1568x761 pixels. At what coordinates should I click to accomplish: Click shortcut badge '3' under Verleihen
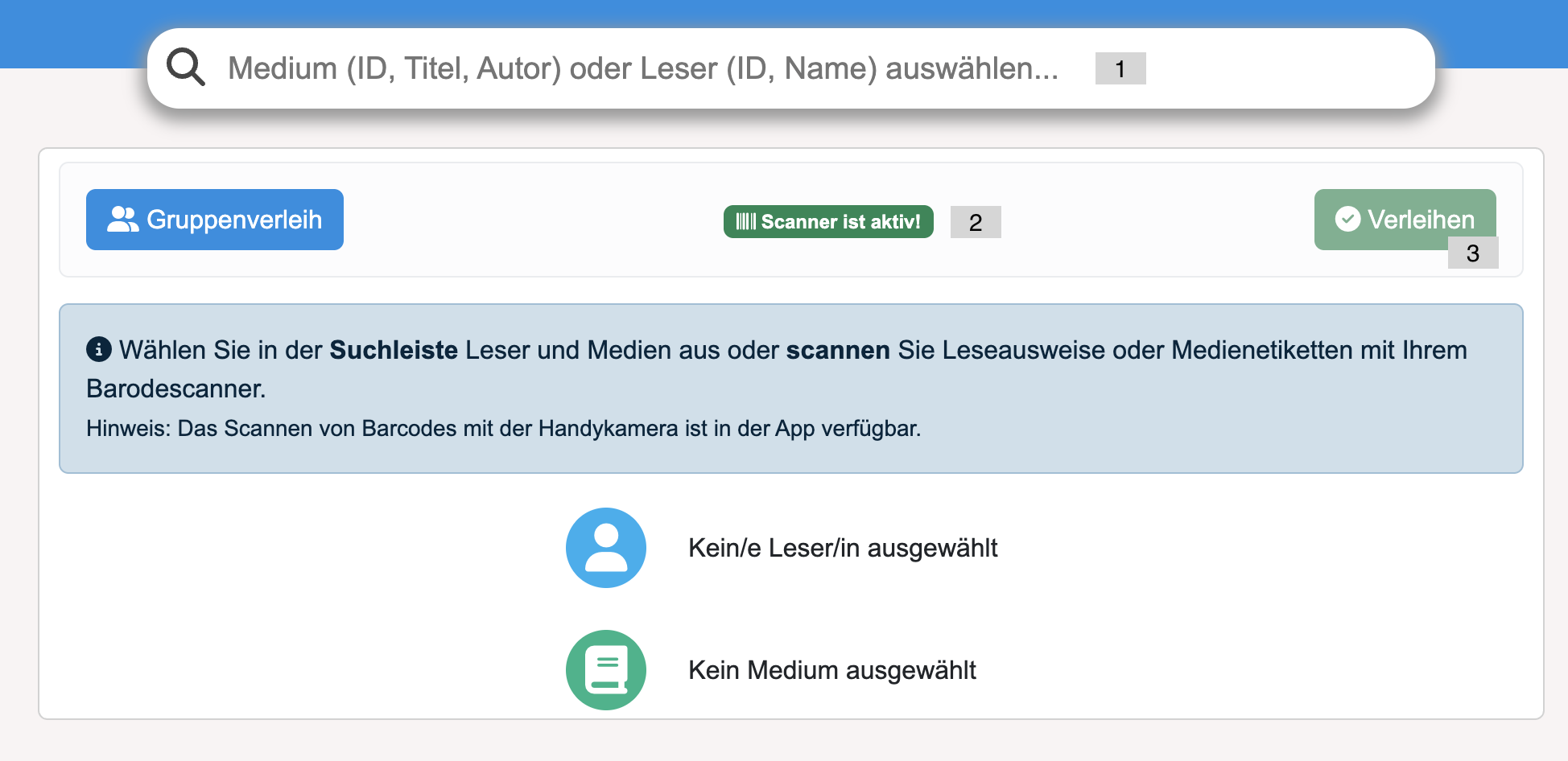point(1473,253)
